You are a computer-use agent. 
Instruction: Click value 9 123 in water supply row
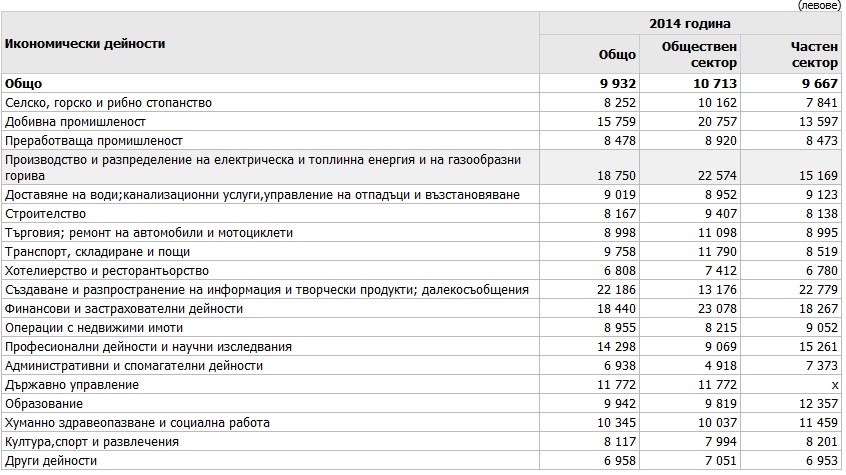pos(822,194)
